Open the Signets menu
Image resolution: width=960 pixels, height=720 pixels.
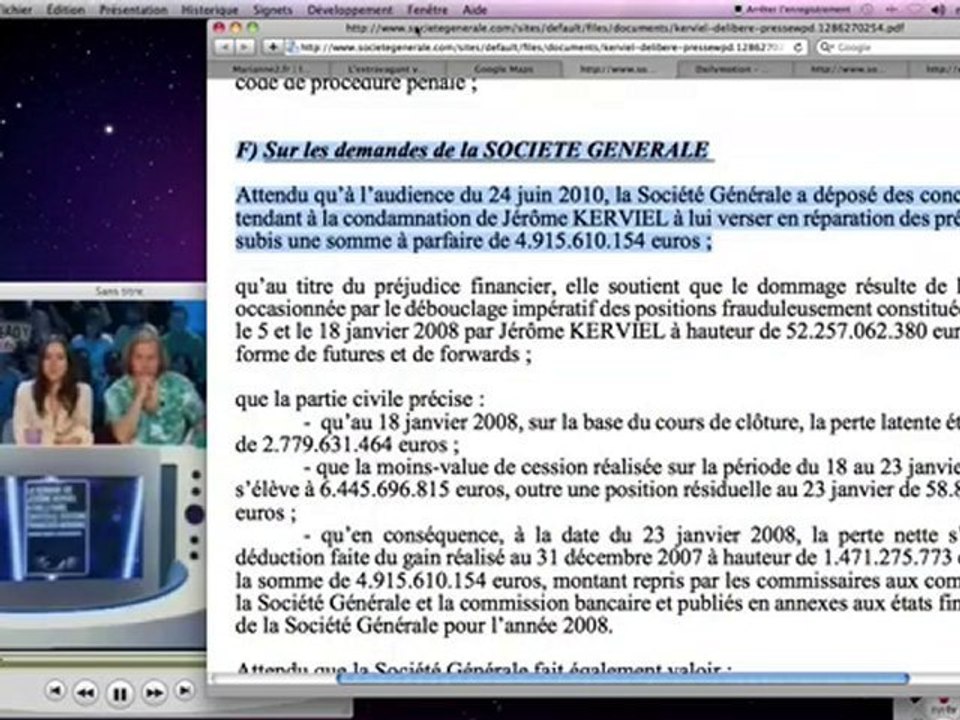pyautogui.click(x=272, y=10)
